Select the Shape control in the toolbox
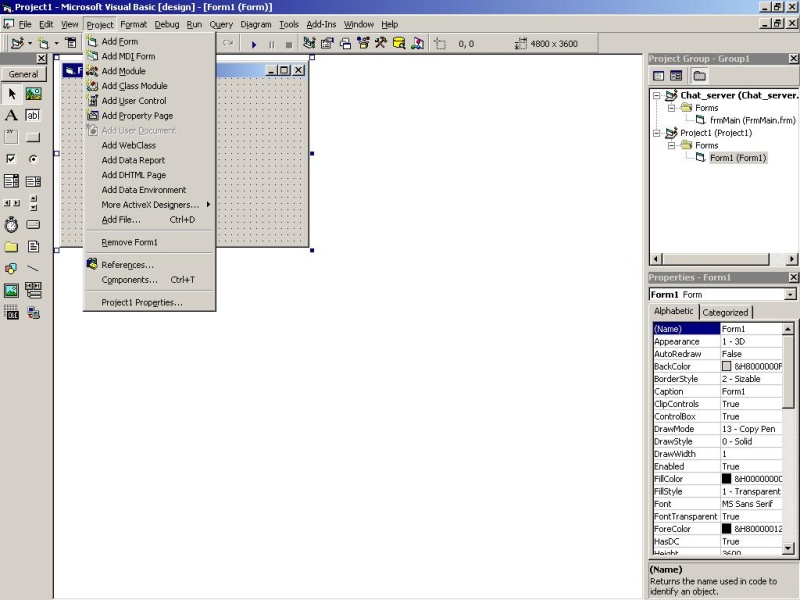The height and width of the screenshot is (600, 800). (x=11, y=268)
